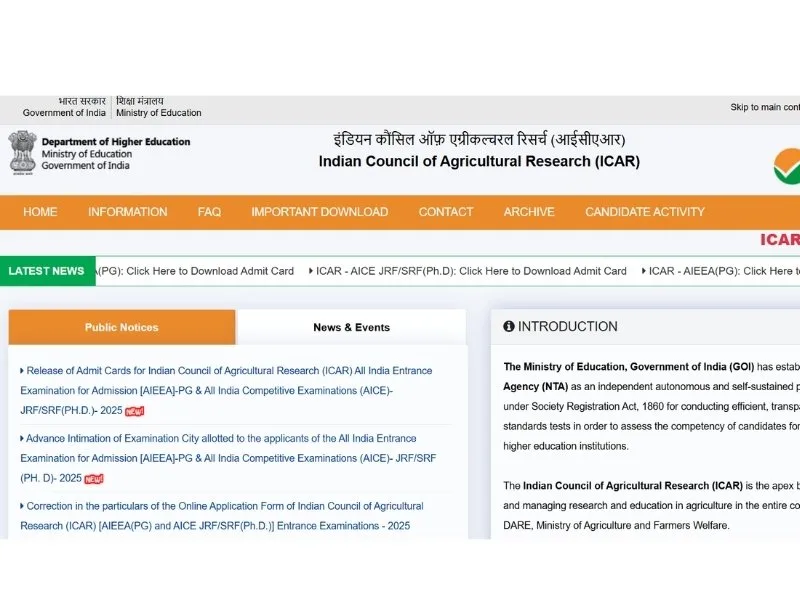Click the Government of India emblem logo
The image size is (800, 600).
pyautogui.click(x=22, y=153)
